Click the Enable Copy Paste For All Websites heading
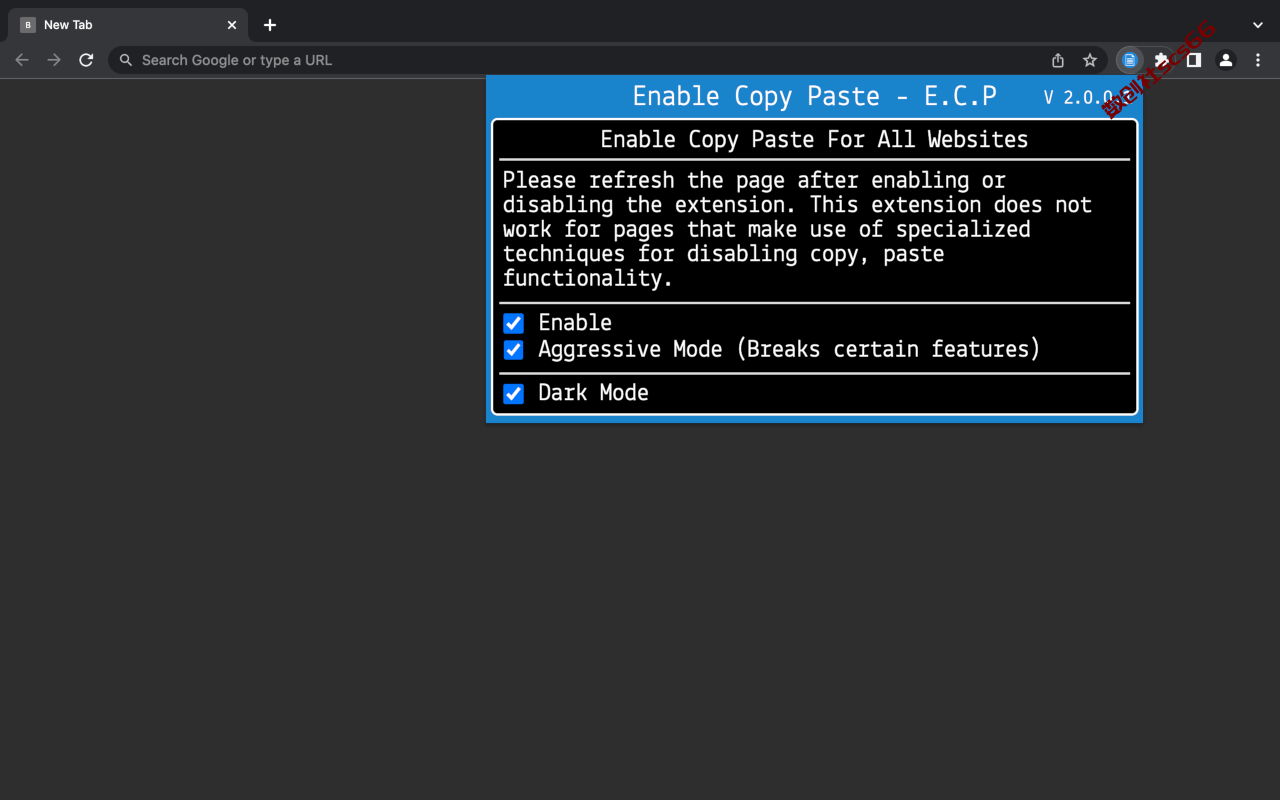This screenshot has width=1280, height=800. pos(814,139)
